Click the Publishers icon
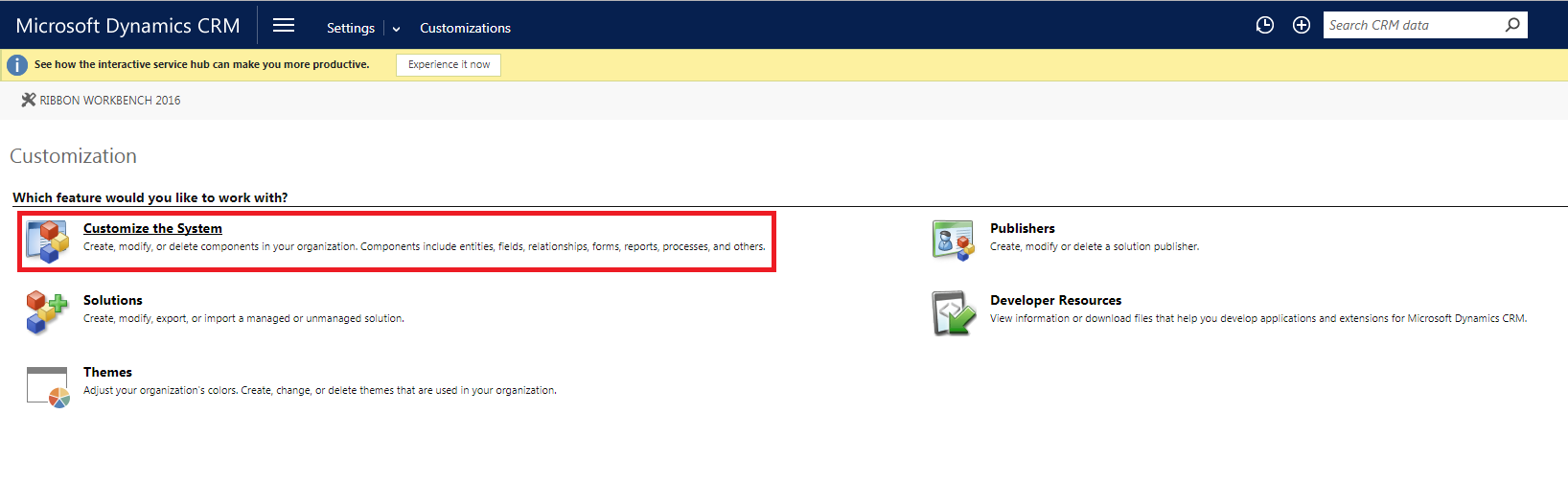 tap(953, 240)
